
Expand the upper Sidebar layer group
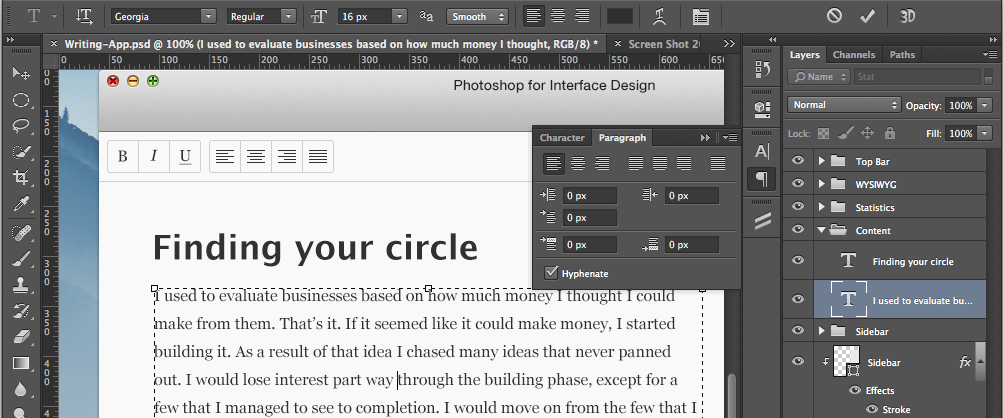[821, 332]
